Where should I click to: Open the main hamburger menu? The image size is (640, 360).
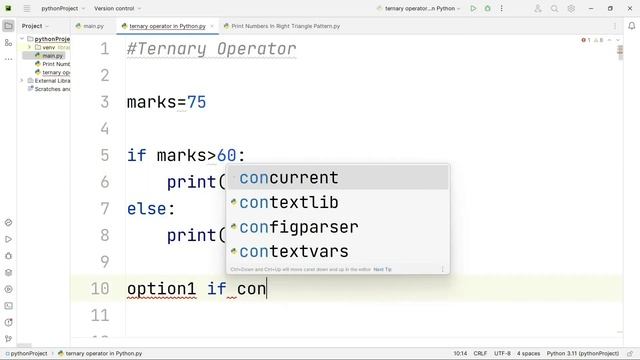[x=27, y=8]
